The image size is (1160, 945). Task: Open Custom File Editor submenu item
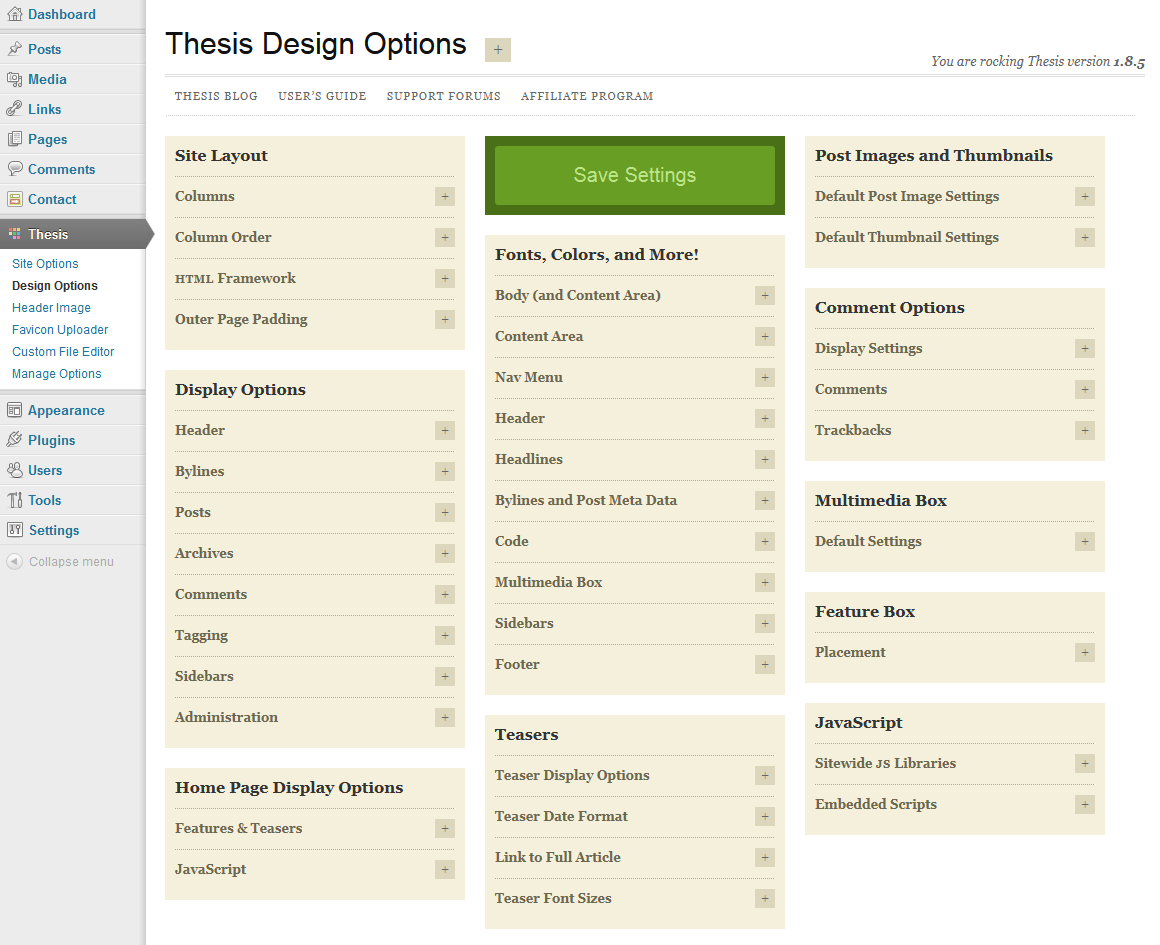point(63,352)
